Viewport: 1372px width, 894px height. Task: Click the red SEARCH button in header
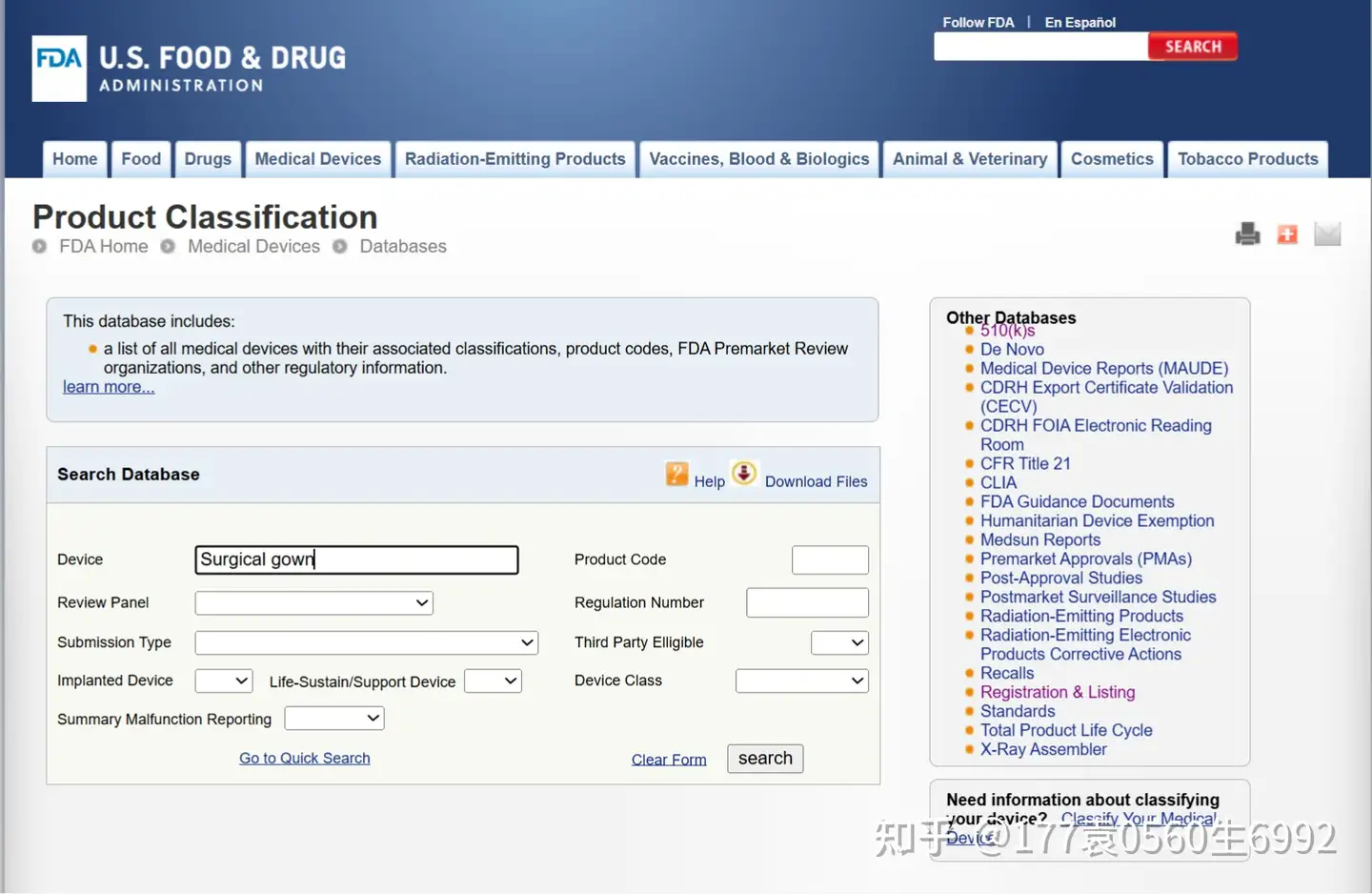[x=1193, y=47]
